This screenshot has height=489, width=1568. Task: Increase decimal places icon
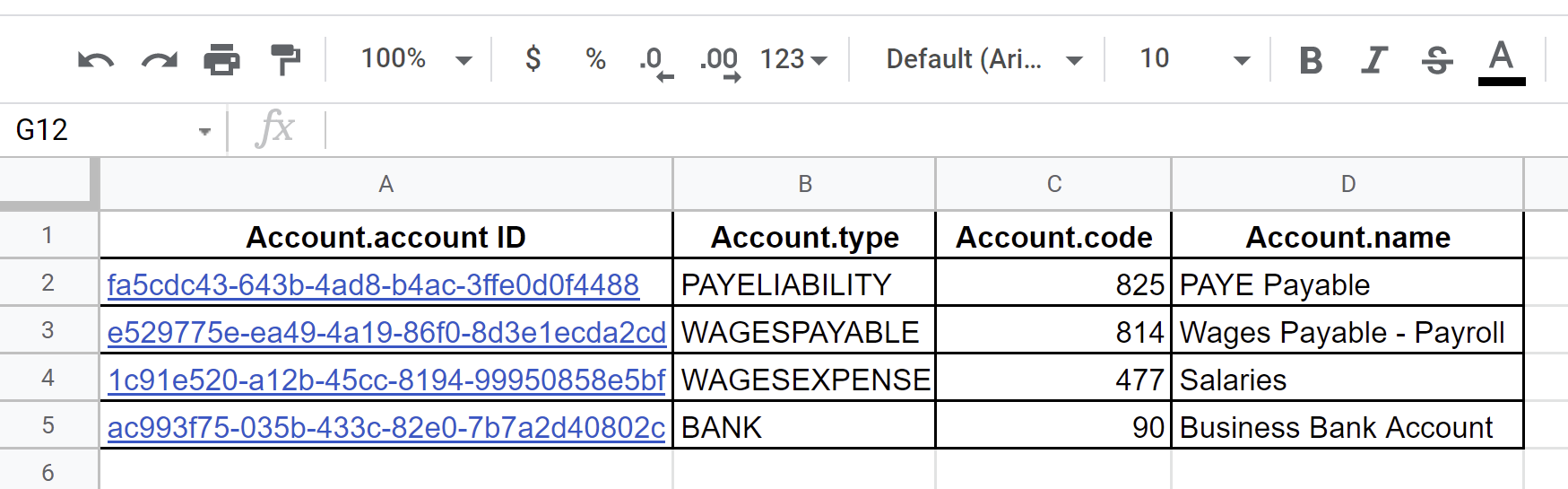[720, 62]
